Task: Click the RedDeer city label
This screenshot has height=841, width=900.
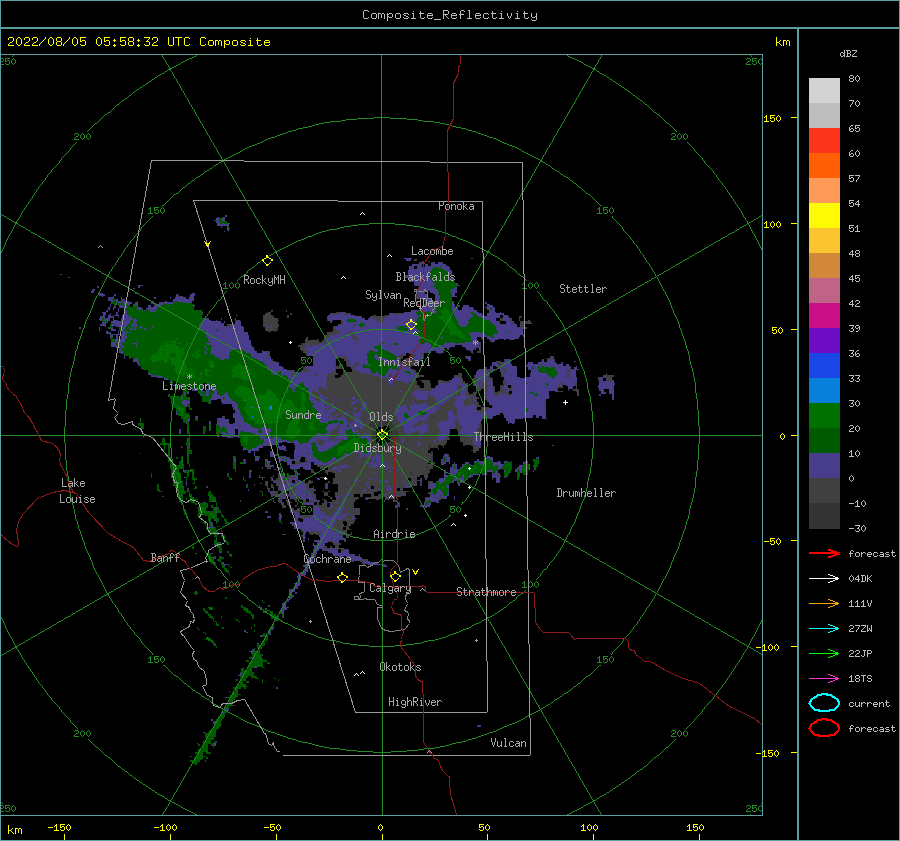Action: click(x=424, y=303)
